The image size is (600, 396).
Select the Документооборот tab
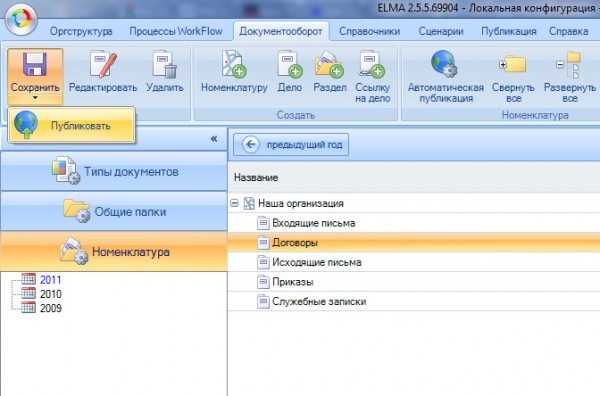[x=280, y=31]
